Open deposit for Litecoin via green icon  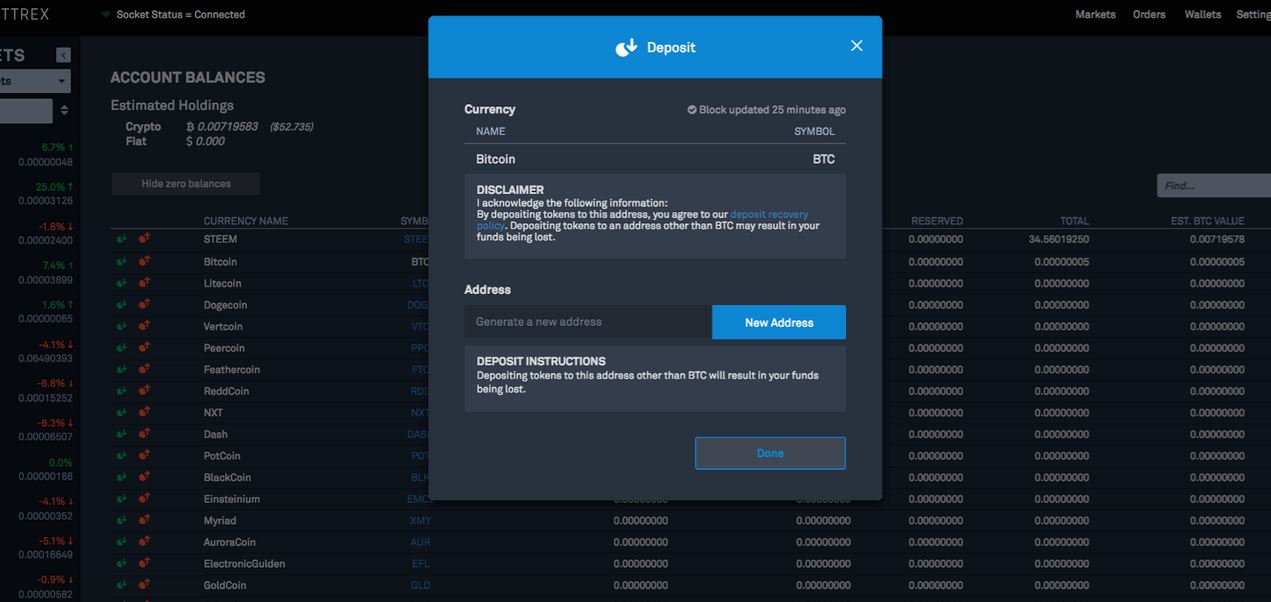pyautogui.click(x=121, y=283)
